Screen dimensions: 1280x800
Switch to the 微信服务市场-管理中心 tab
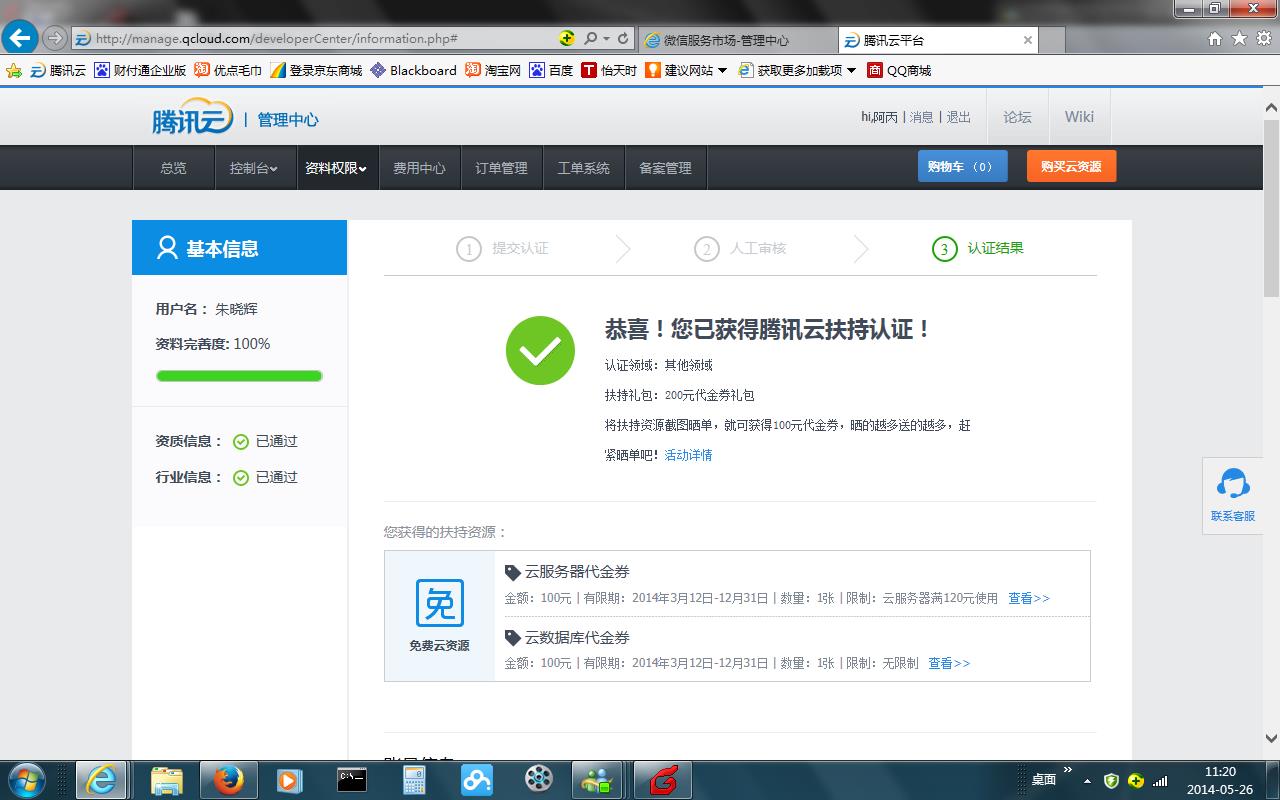(x=738, y=40)
